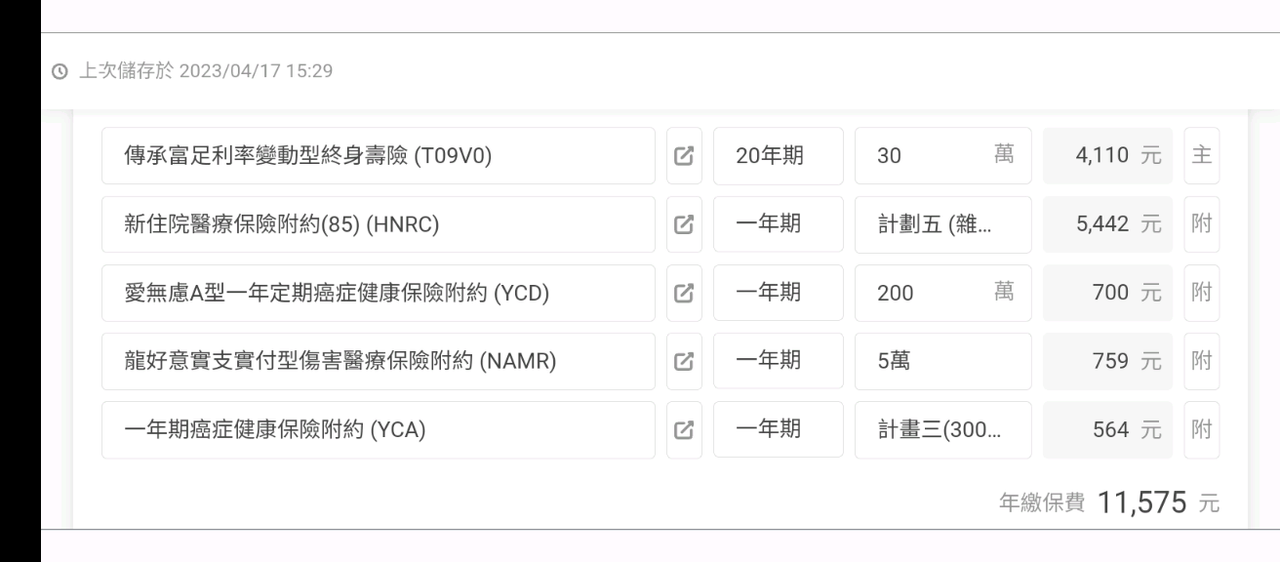The width and height of the screenshot is (1280, 562).
Task: Click the 附 rider badge on YCA row
Action: 1201,430
